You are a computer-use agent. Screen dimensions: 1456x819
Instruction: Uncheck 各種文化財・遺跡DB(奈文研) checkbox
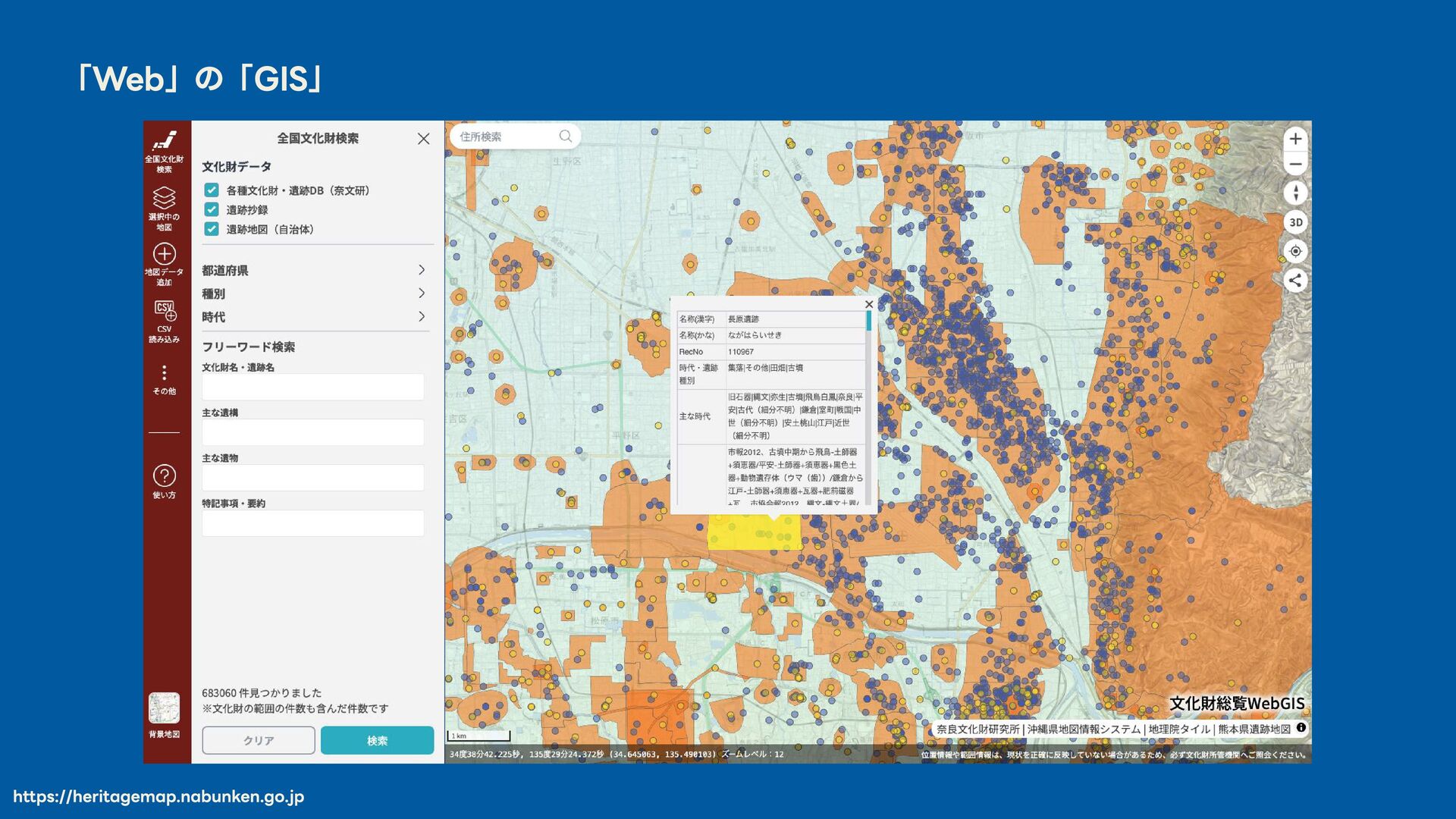[x=212, y=190]
